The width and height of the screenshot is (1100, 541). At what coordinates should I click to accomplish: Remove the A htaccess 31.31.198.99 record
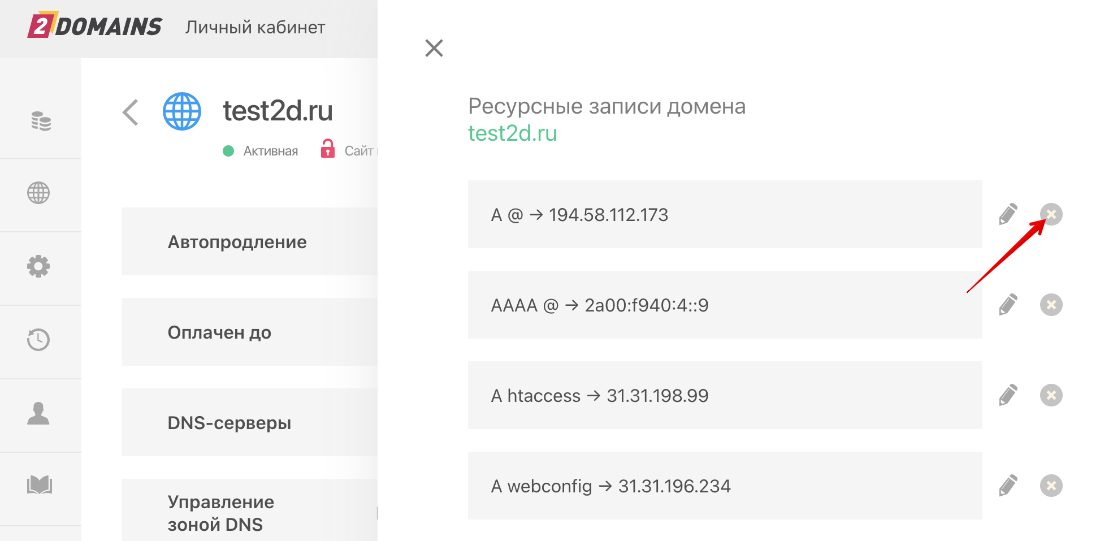1051,395
